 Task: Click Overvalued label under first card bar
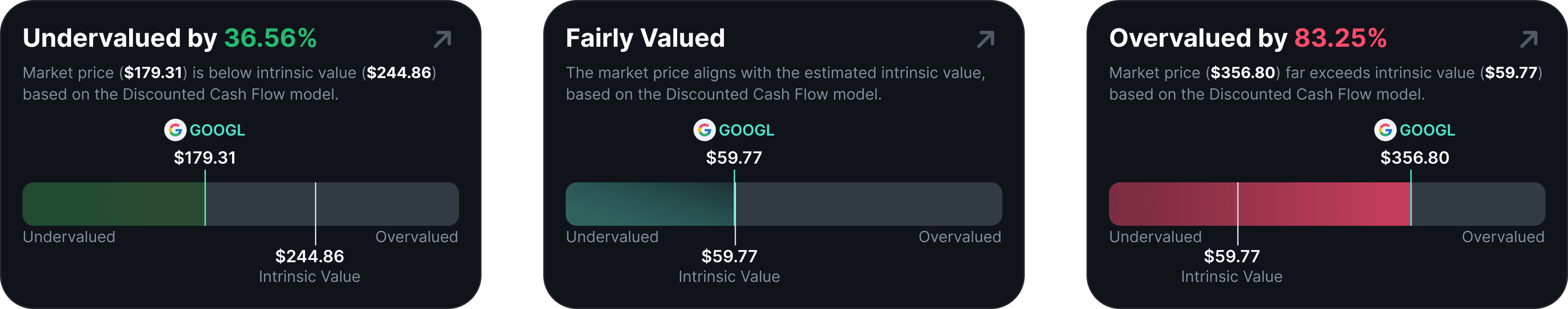(416, 237)
